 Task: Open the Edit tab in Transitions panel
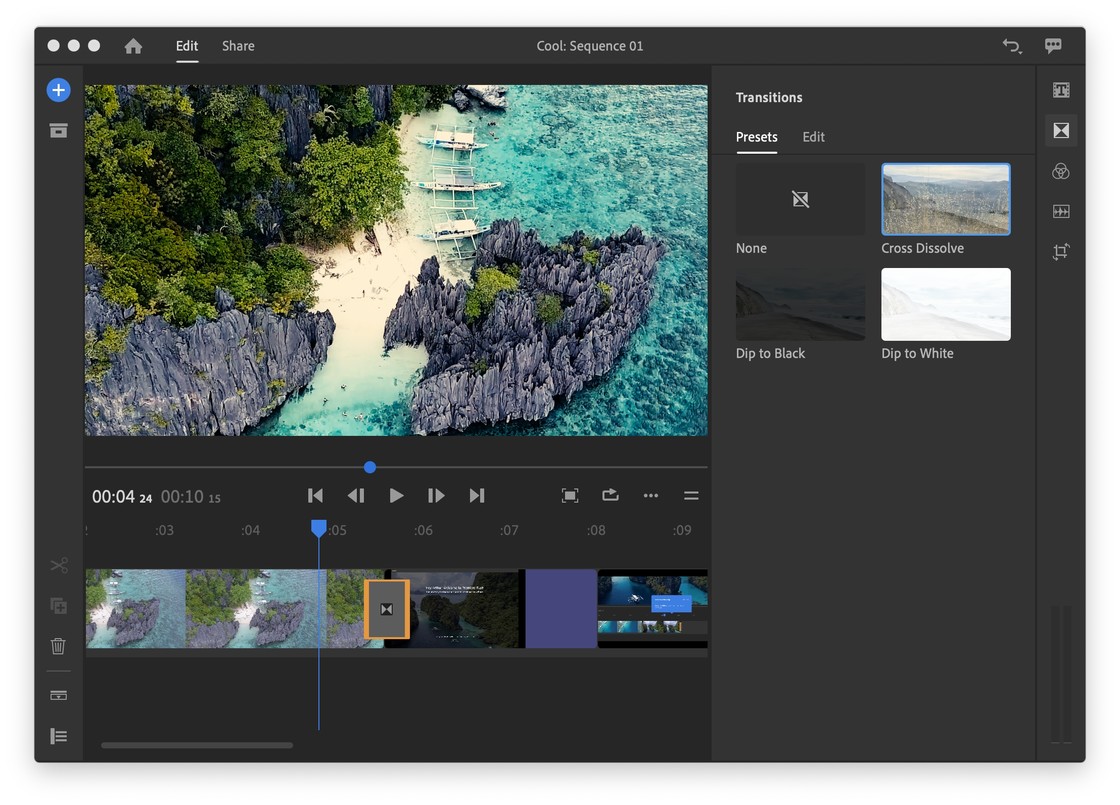[x=813, y=136]
